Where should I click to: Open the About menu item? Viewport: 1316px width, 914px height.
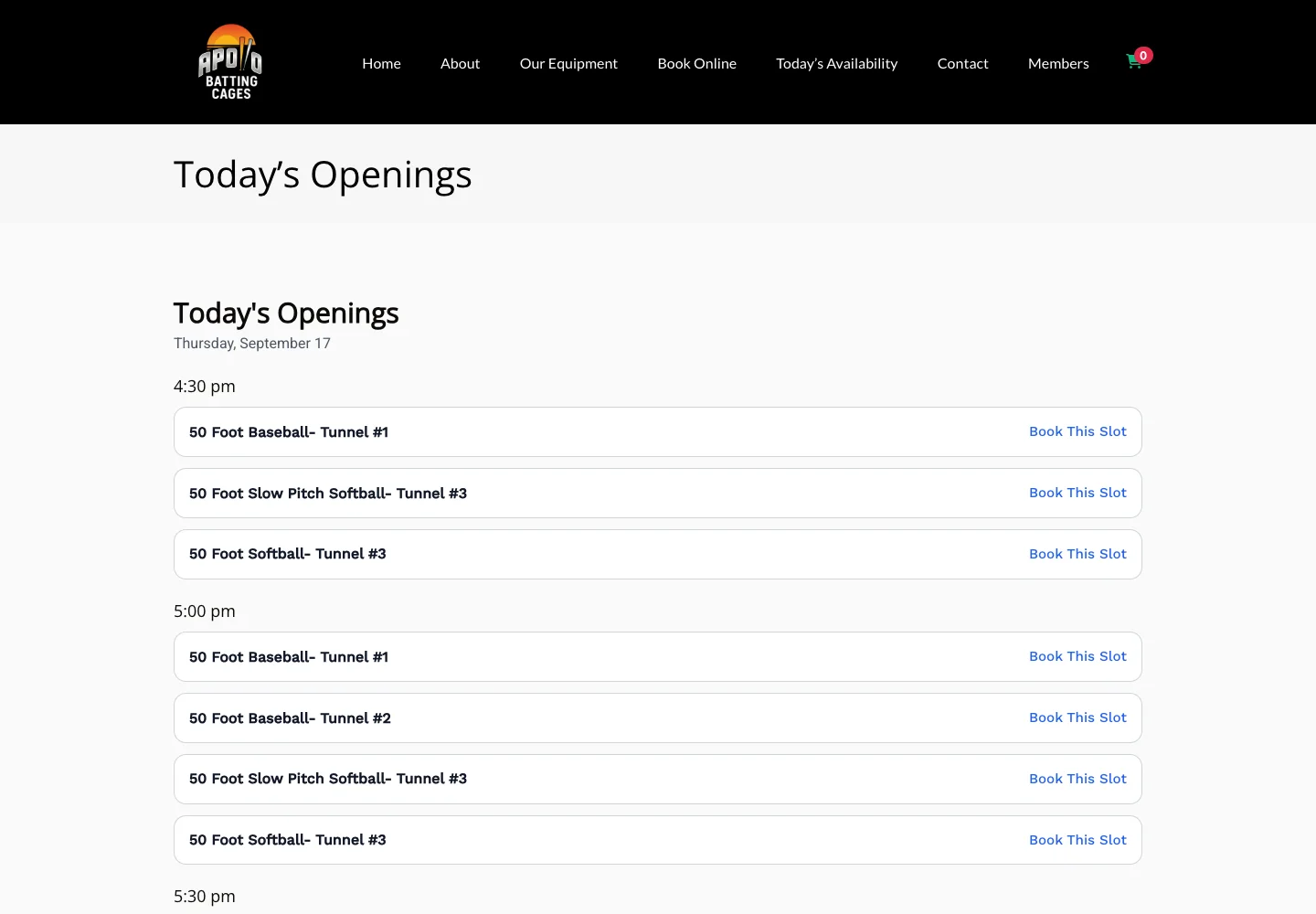(460, 63)
